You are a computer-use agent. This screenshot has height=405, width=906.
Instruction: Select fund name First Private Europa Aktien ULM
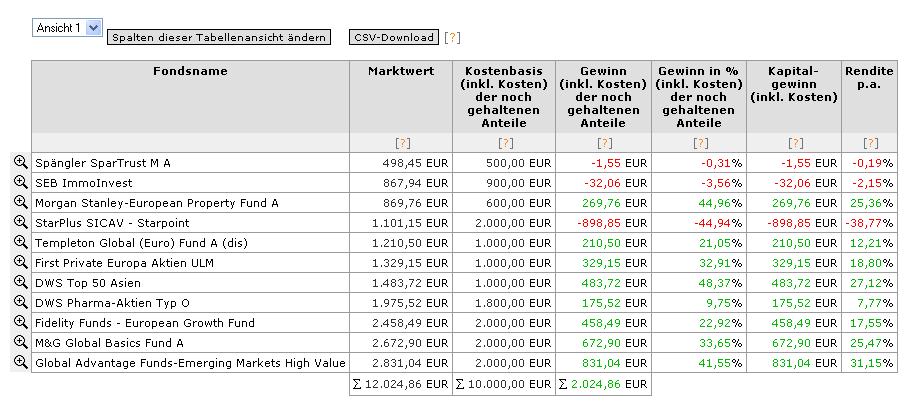click(x=124, y=263)
